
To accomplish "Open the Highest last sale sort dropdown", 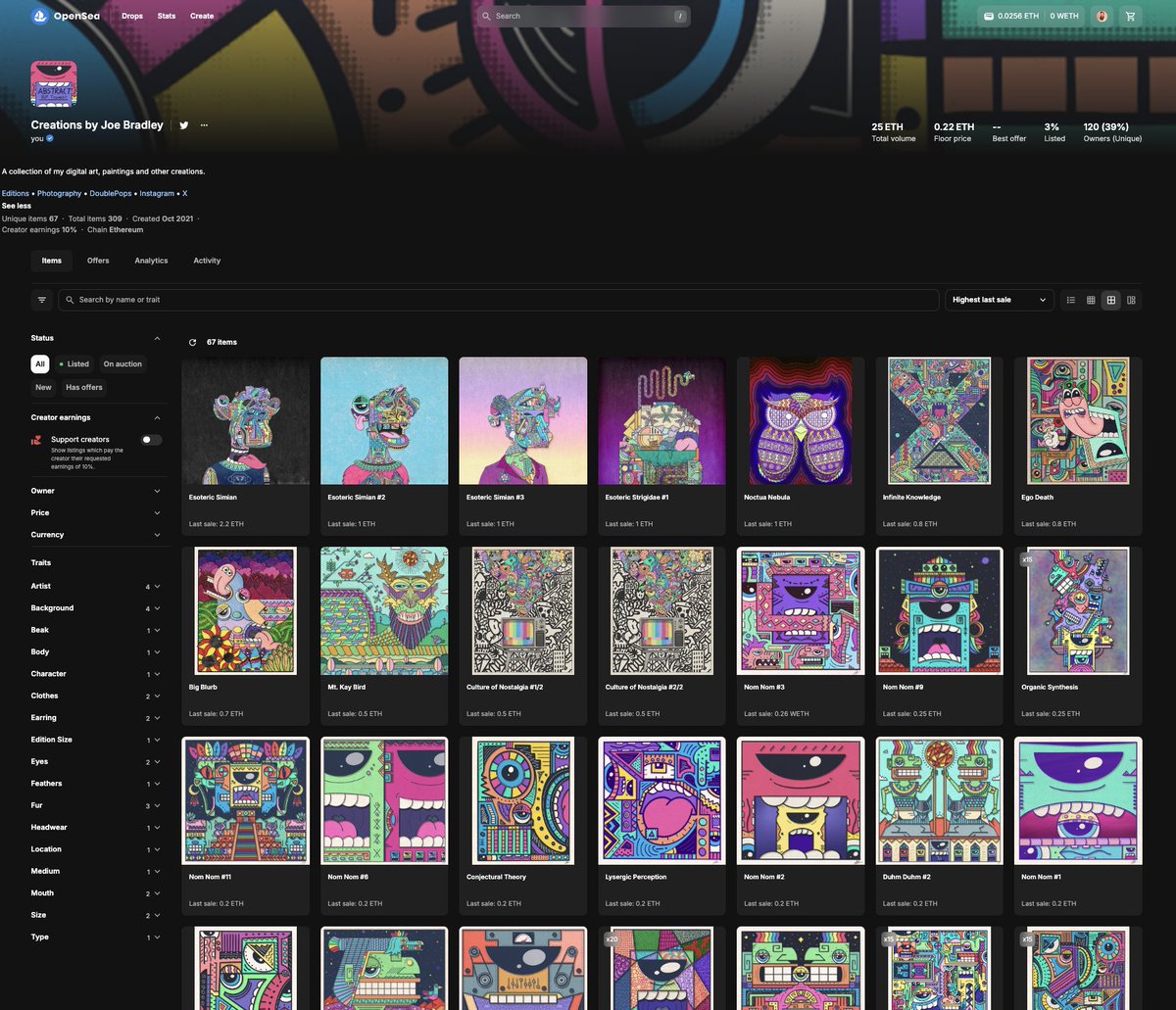I will 1000,300.
